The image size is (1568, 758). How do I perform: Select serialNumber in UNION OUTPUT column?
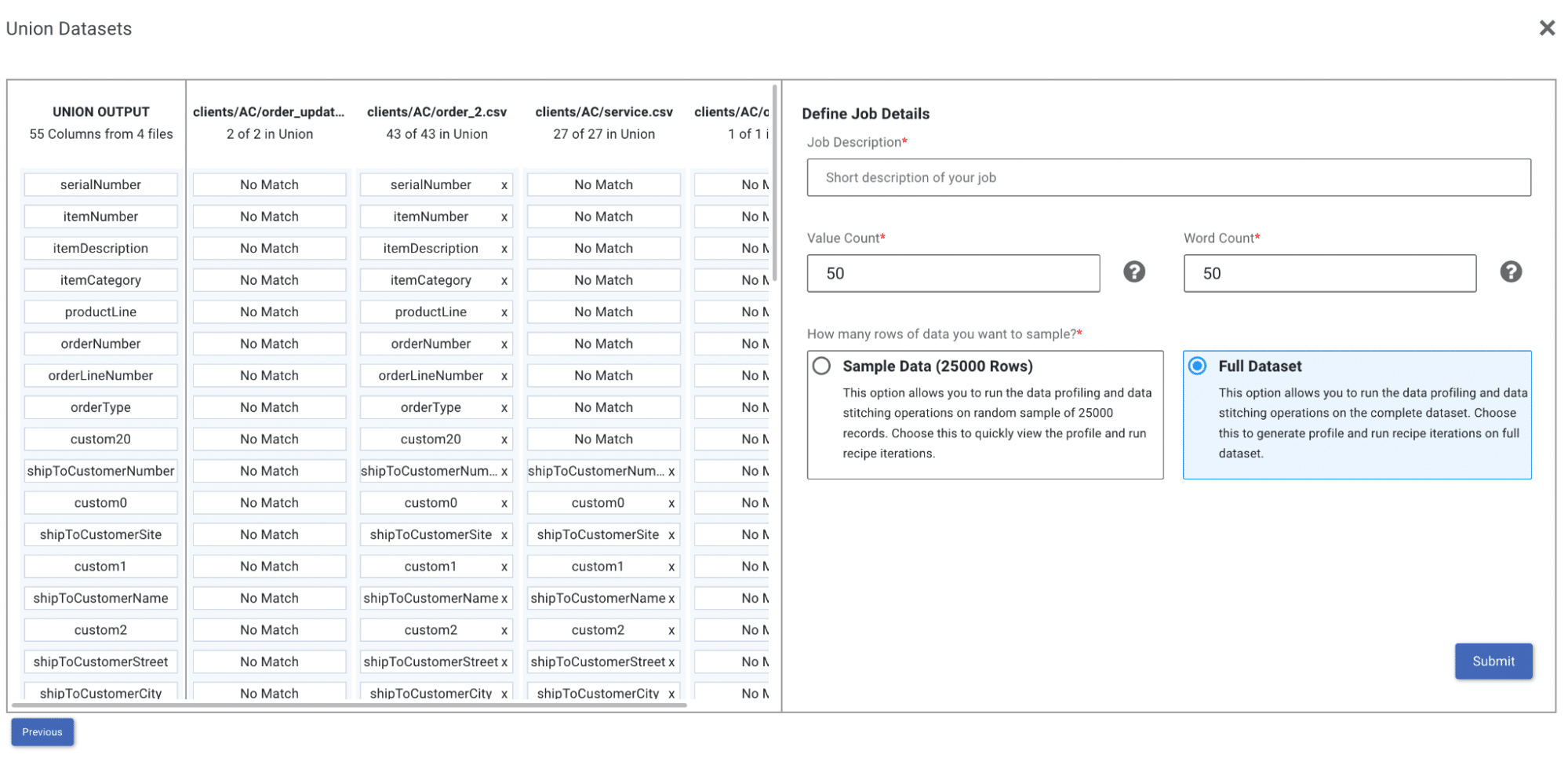pos(100,184)
